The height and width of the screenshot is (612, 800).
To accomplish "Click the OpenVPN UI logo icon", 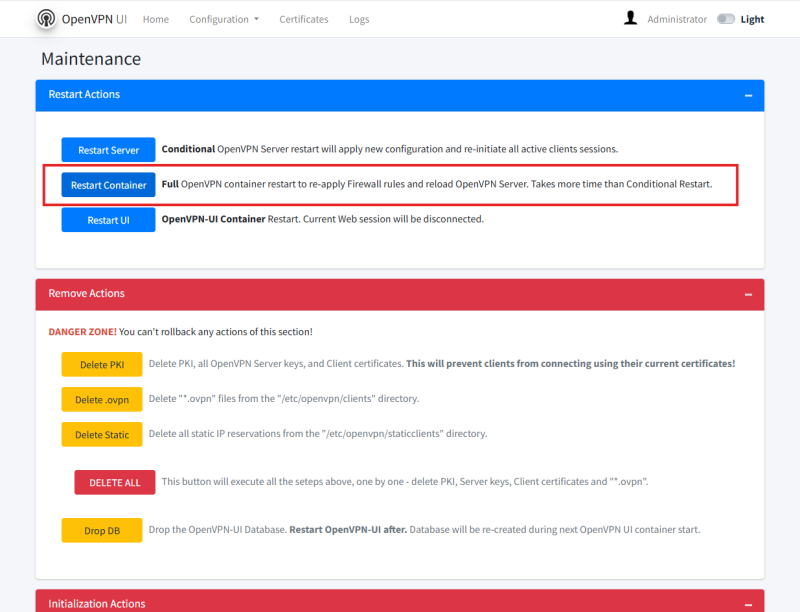I will tap(46, 19).
